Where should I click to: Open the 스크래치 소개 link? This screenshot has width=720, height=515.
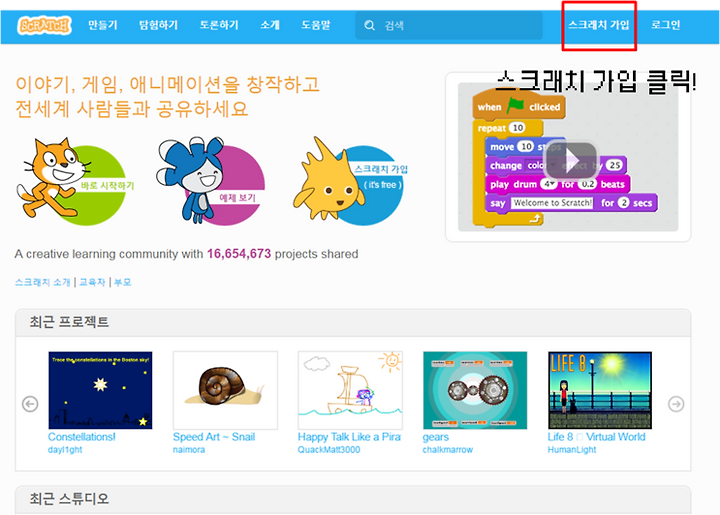(x=43, y=282)
